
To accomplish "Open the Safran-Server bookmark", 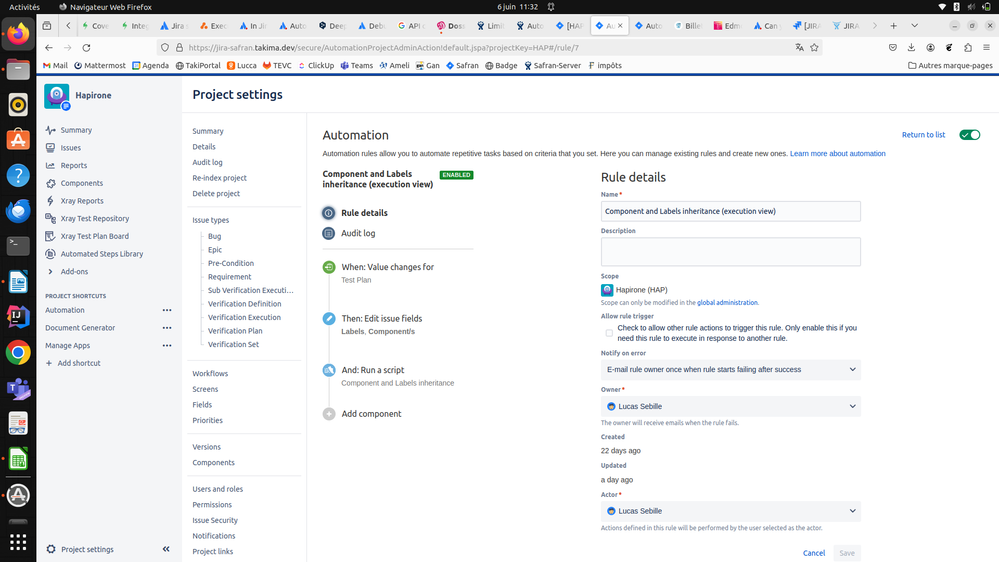I will tap(552, 66).
